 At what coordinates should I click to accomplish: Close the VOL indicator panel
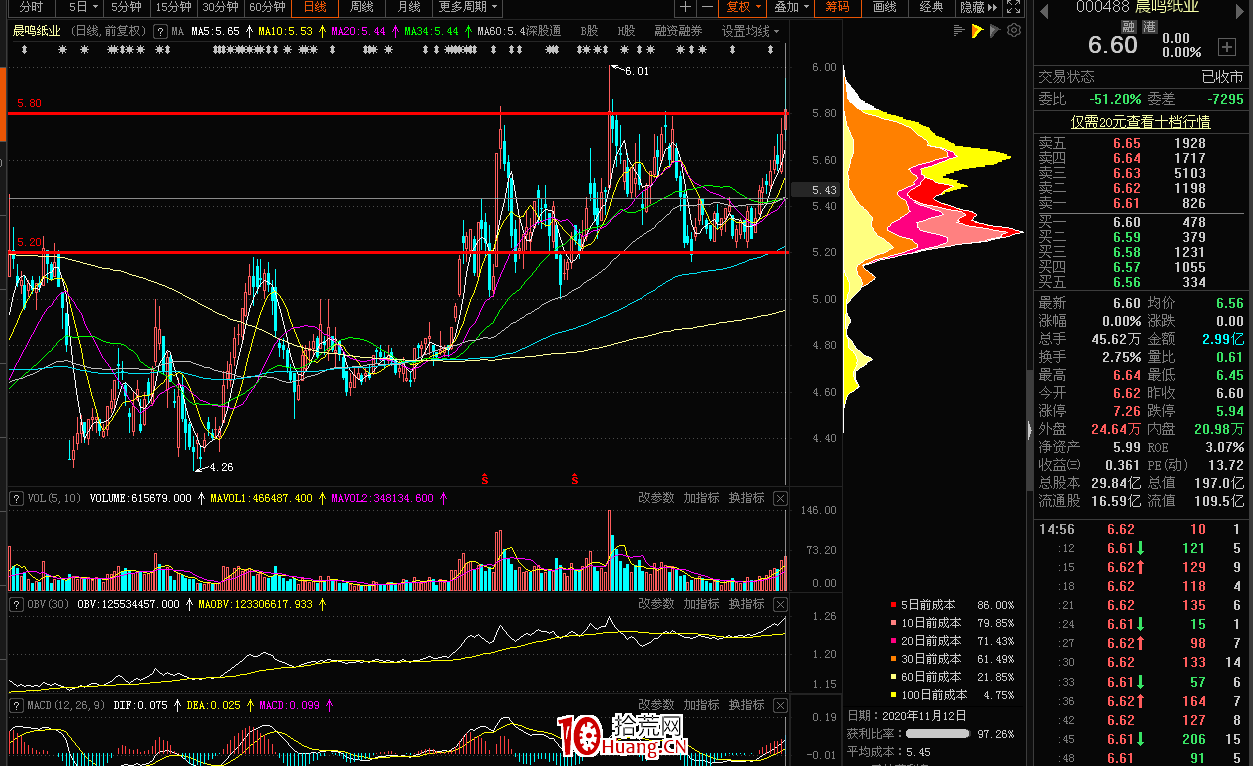point(780,498)
